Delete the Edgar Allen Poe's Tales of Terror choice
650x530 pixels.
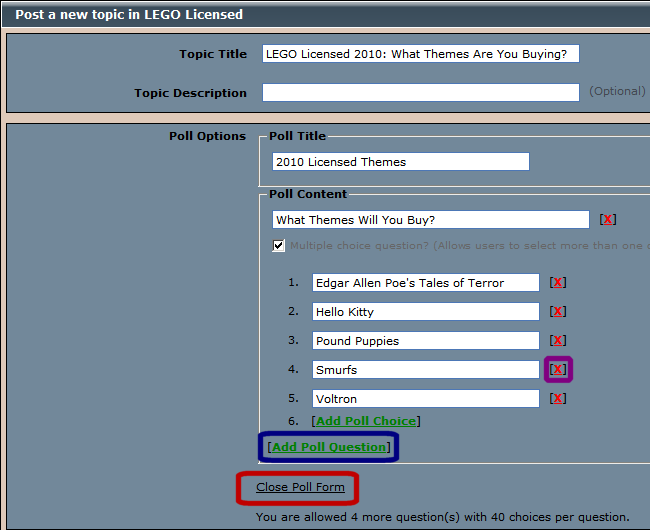tap(558, 283)
